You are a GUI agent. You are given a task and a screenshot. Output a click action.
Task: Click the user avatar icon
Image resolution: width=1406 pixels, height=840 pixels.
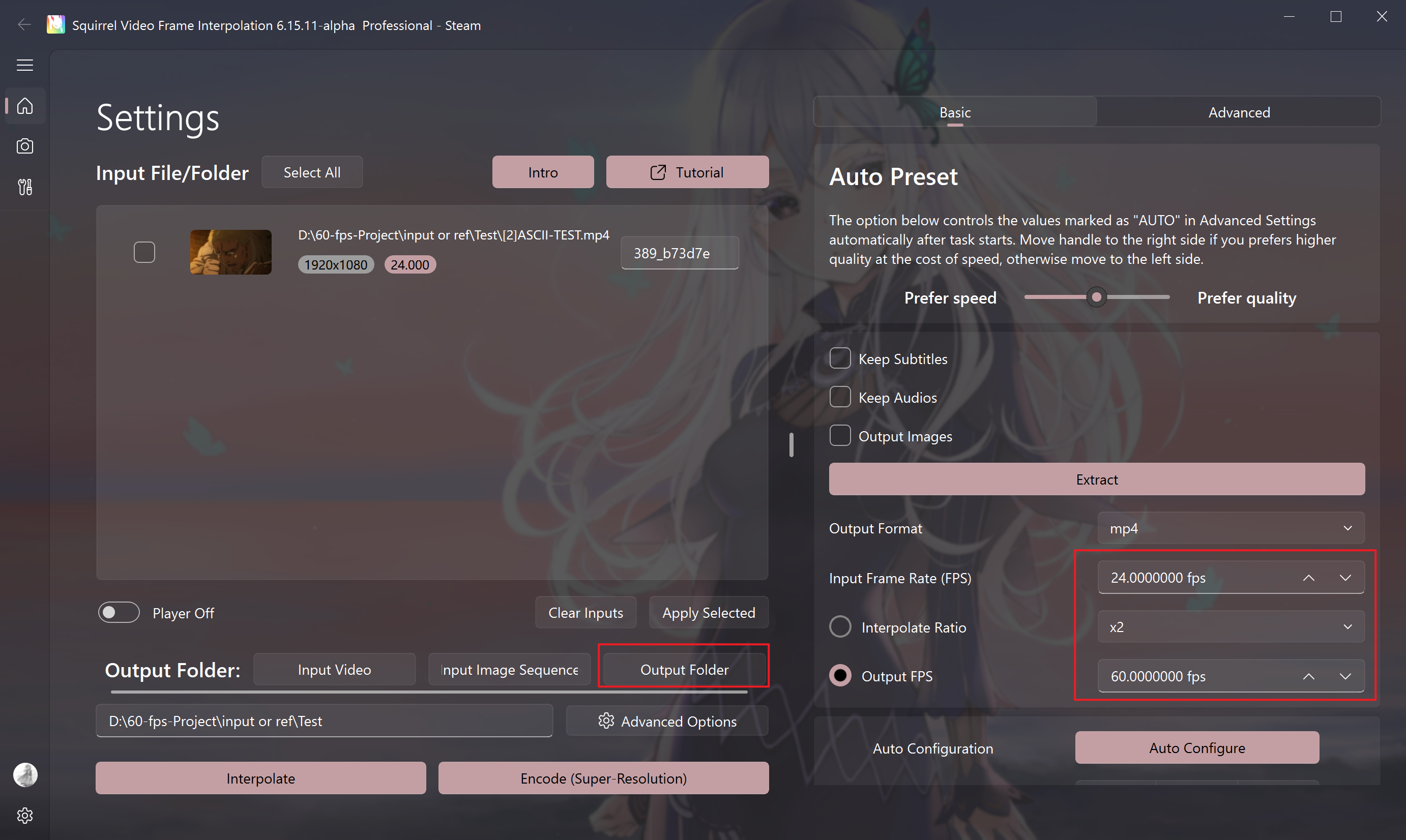pyautogui.click(x=25, y=775)
